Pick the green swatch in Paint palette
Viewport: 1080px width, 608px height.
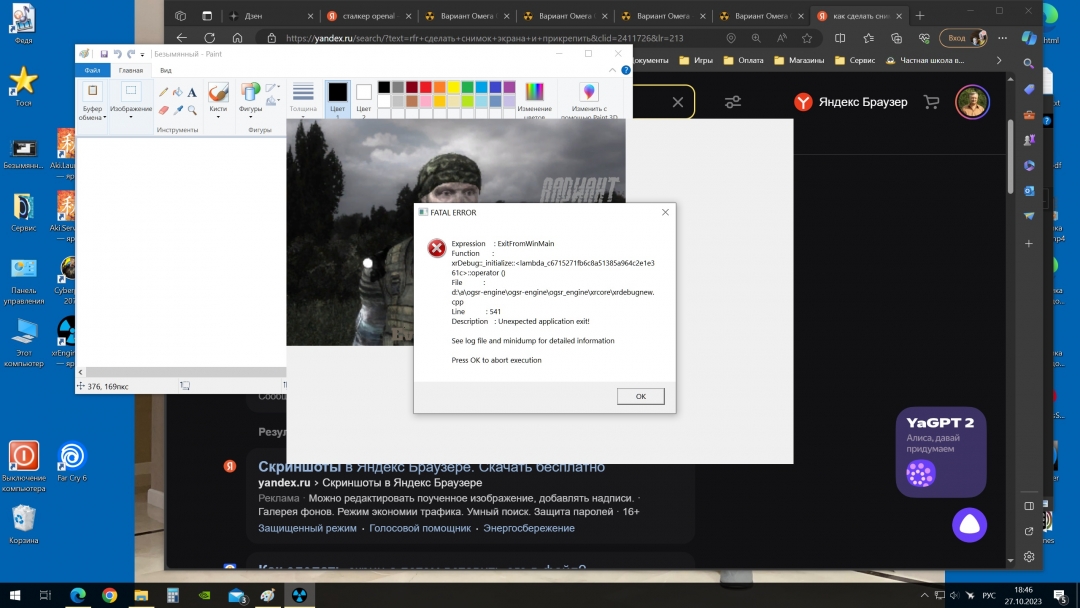(x=468, y=87)
